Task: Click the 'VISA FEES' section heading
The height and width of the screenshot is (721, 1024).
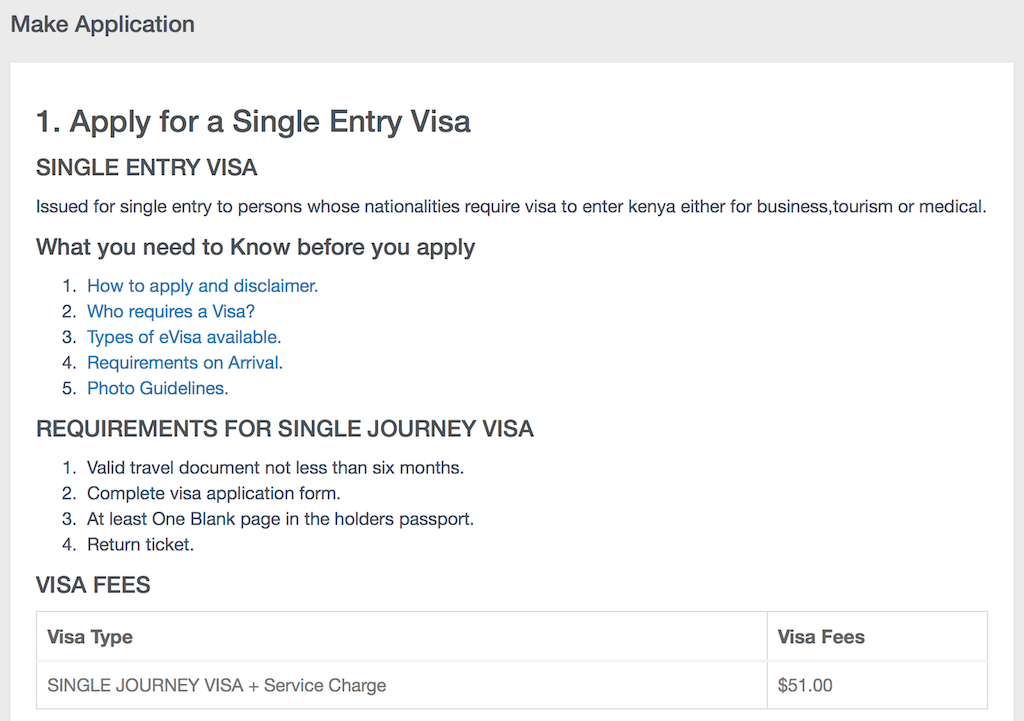Action: pos(93,585)
